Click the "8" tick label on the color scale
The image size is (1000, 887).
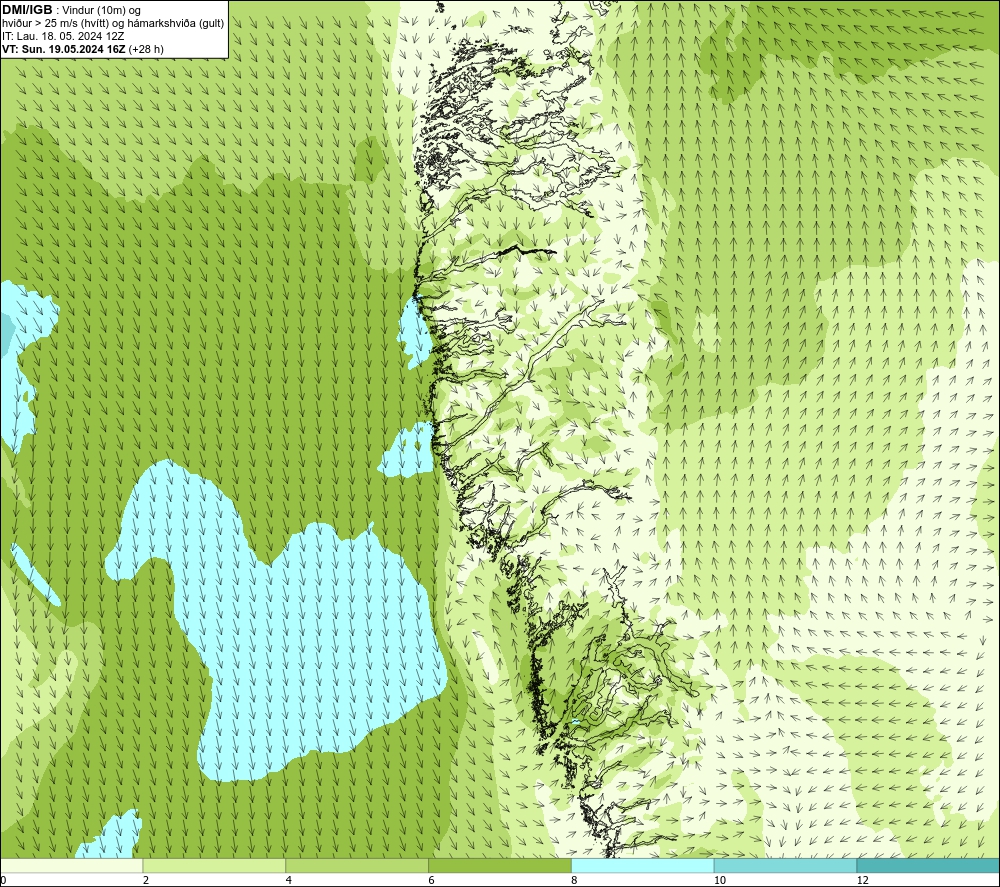[575, 880]
